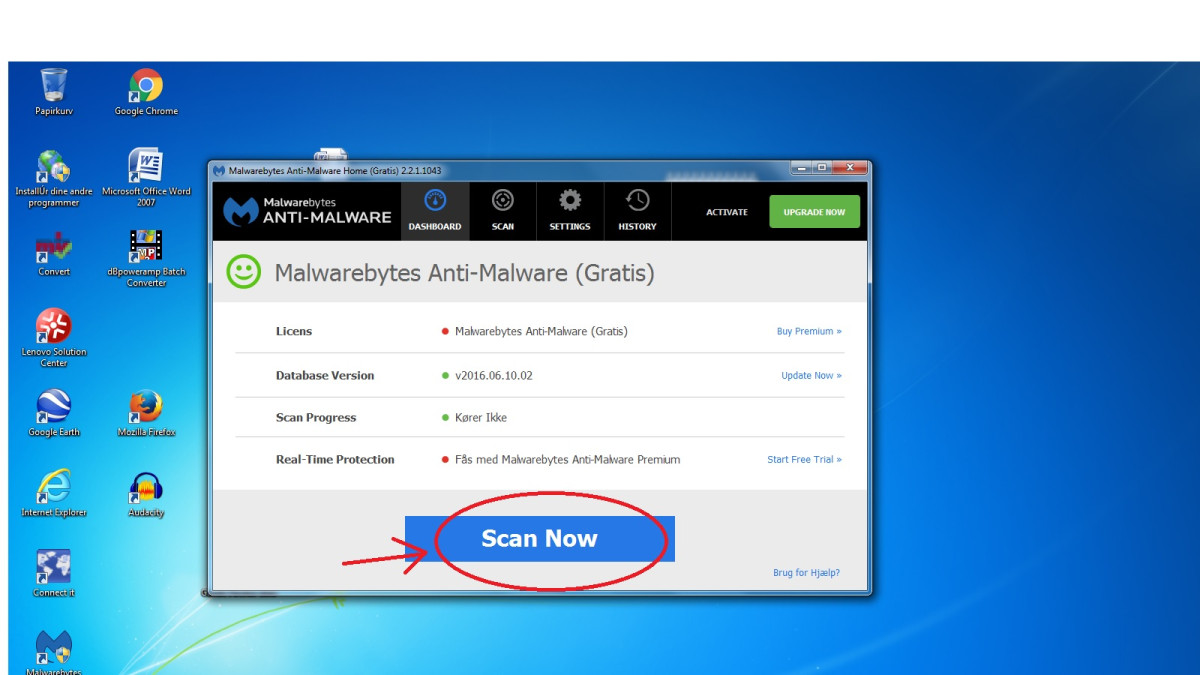The height and width of the screenshot is (675, 1200).
Task: Click the Kører Ikke scan progress status
Action: coord(481,418)
